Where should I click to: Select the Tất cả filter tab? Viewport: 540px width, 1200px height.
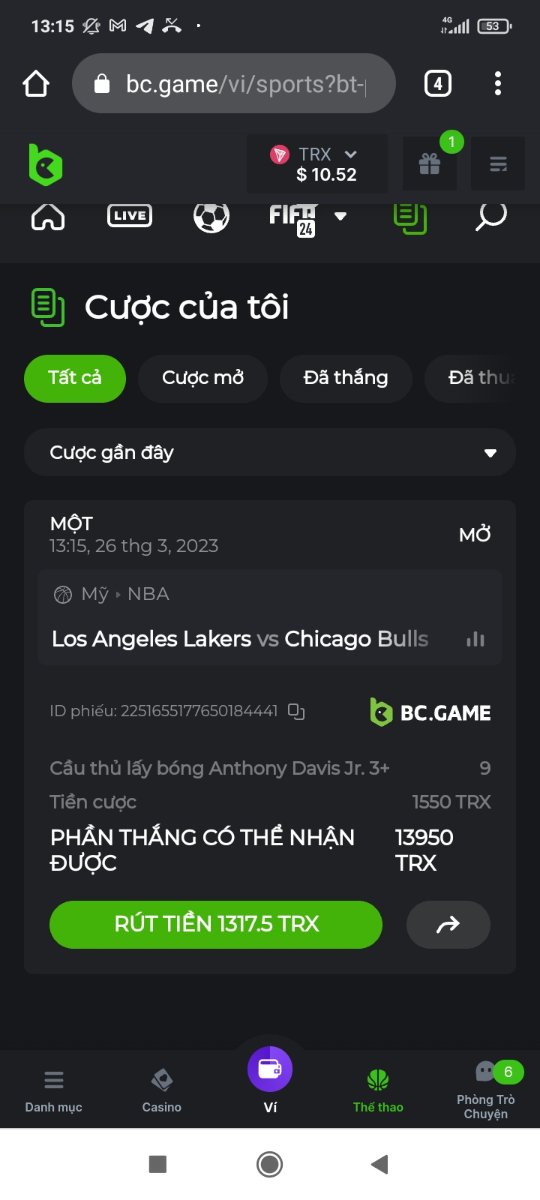pyautogui.click(x=75, y=378)
